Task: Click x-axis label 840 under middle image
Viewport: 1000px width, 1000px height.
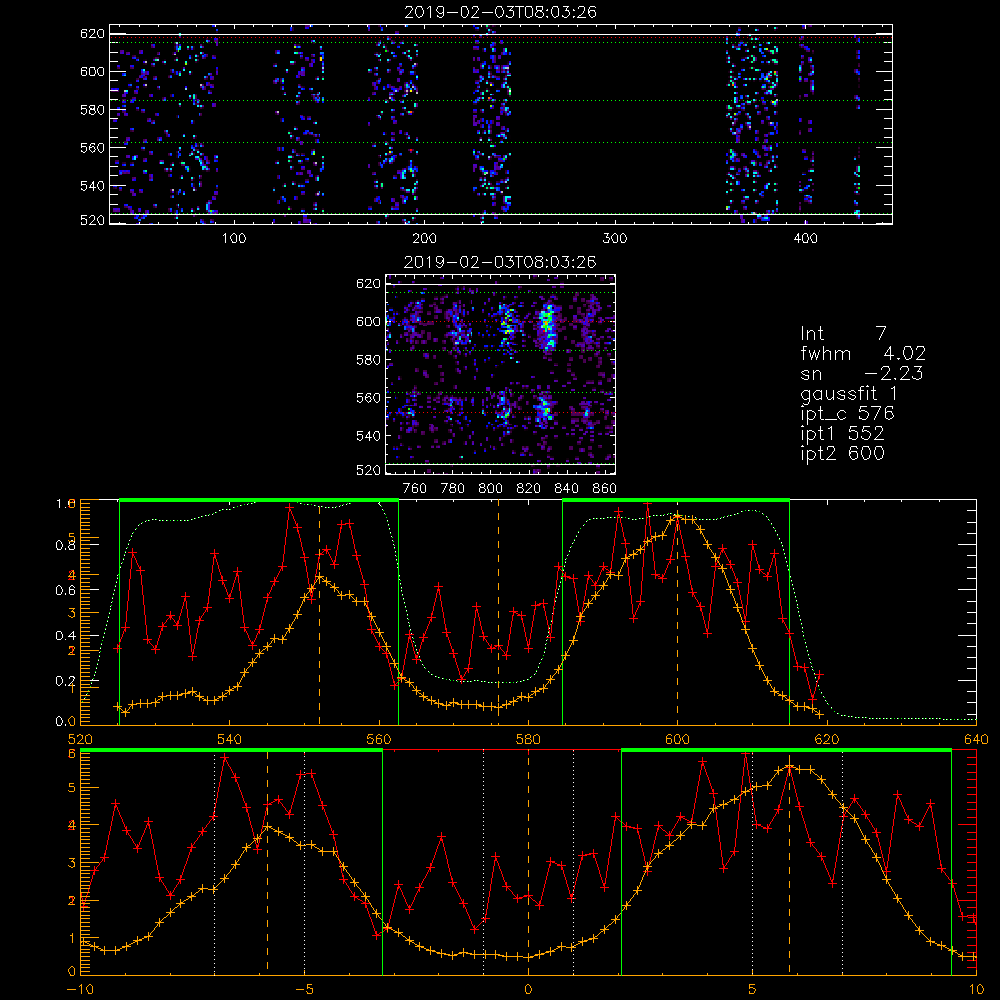Action: pos(566,489)
